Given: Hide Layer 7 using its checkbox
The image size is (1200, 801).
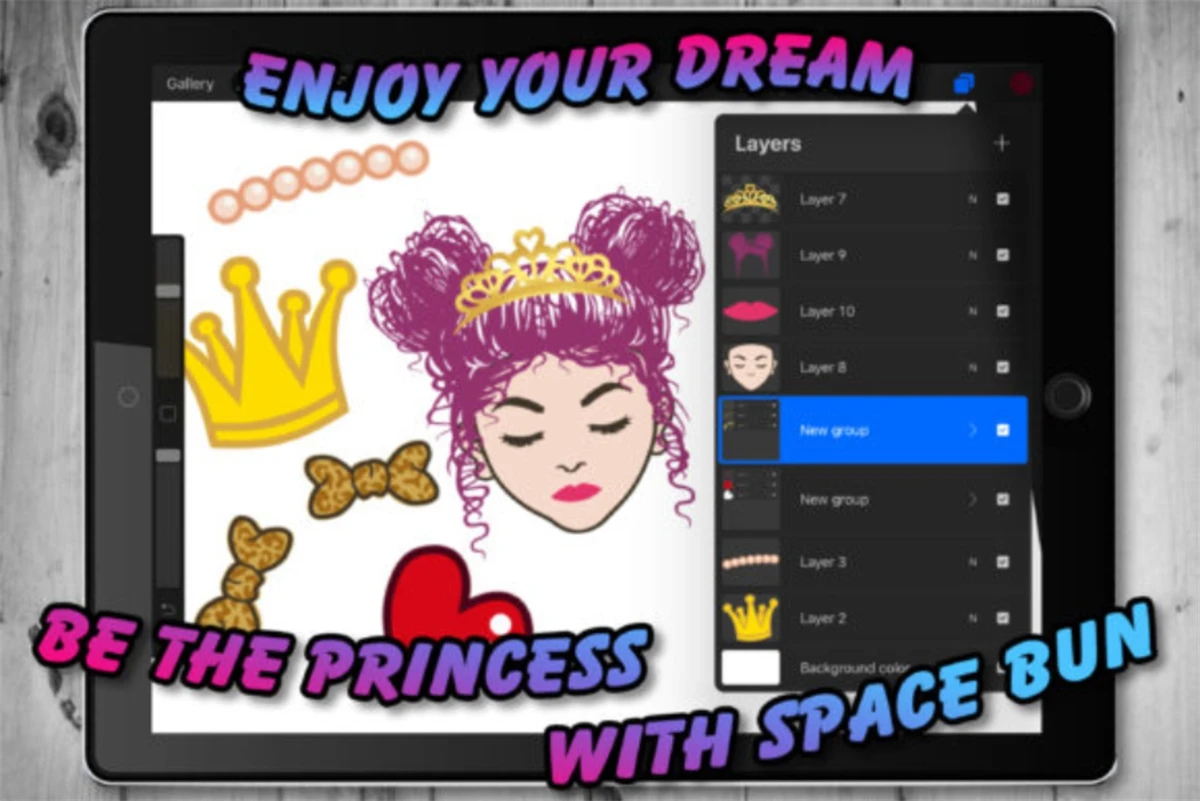Looking at the screenshot, I should point(1003,200).
